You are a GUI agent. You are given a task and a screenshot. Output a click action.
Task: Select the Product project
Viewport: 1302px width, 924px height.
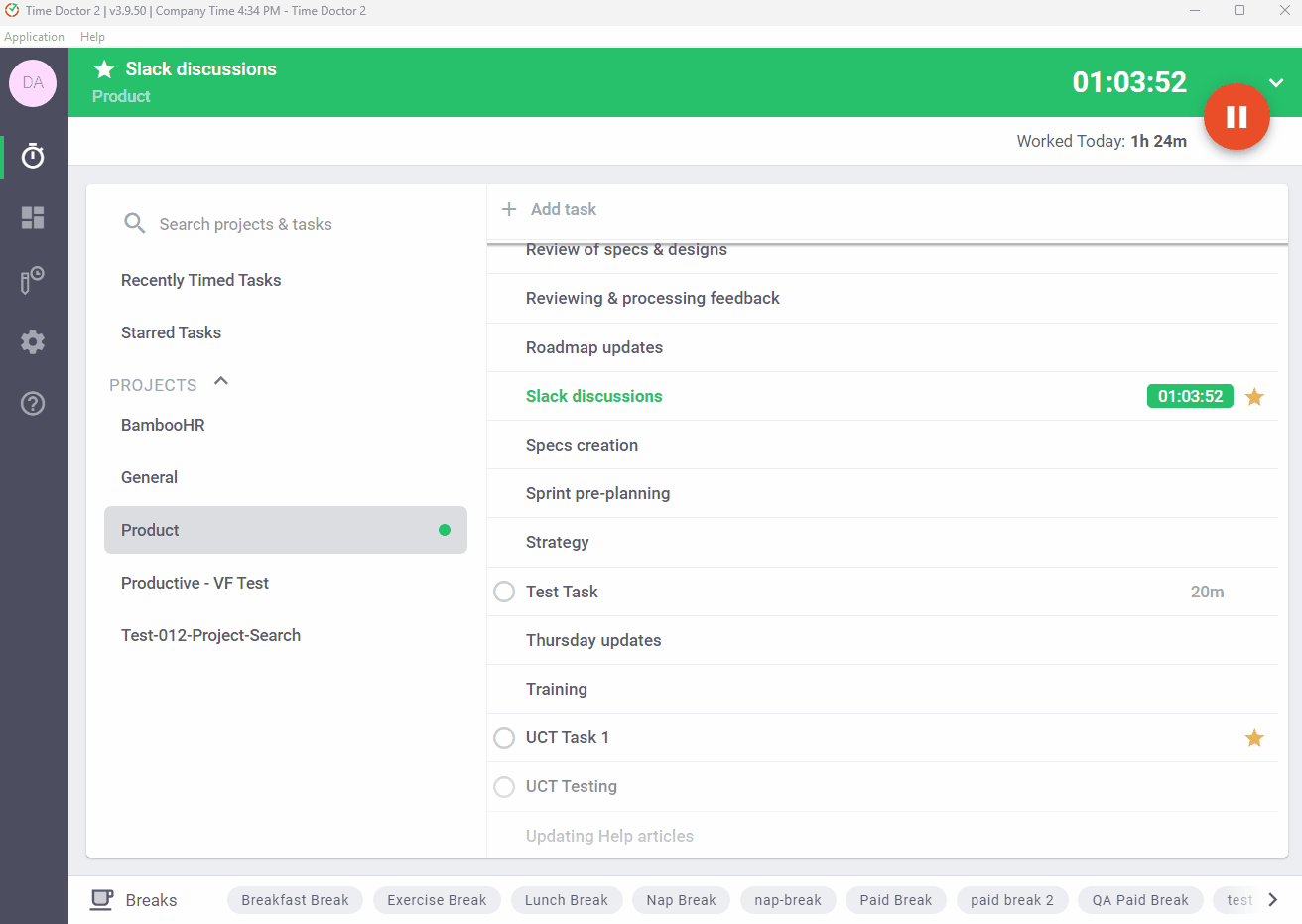click(x=286, y=530)
